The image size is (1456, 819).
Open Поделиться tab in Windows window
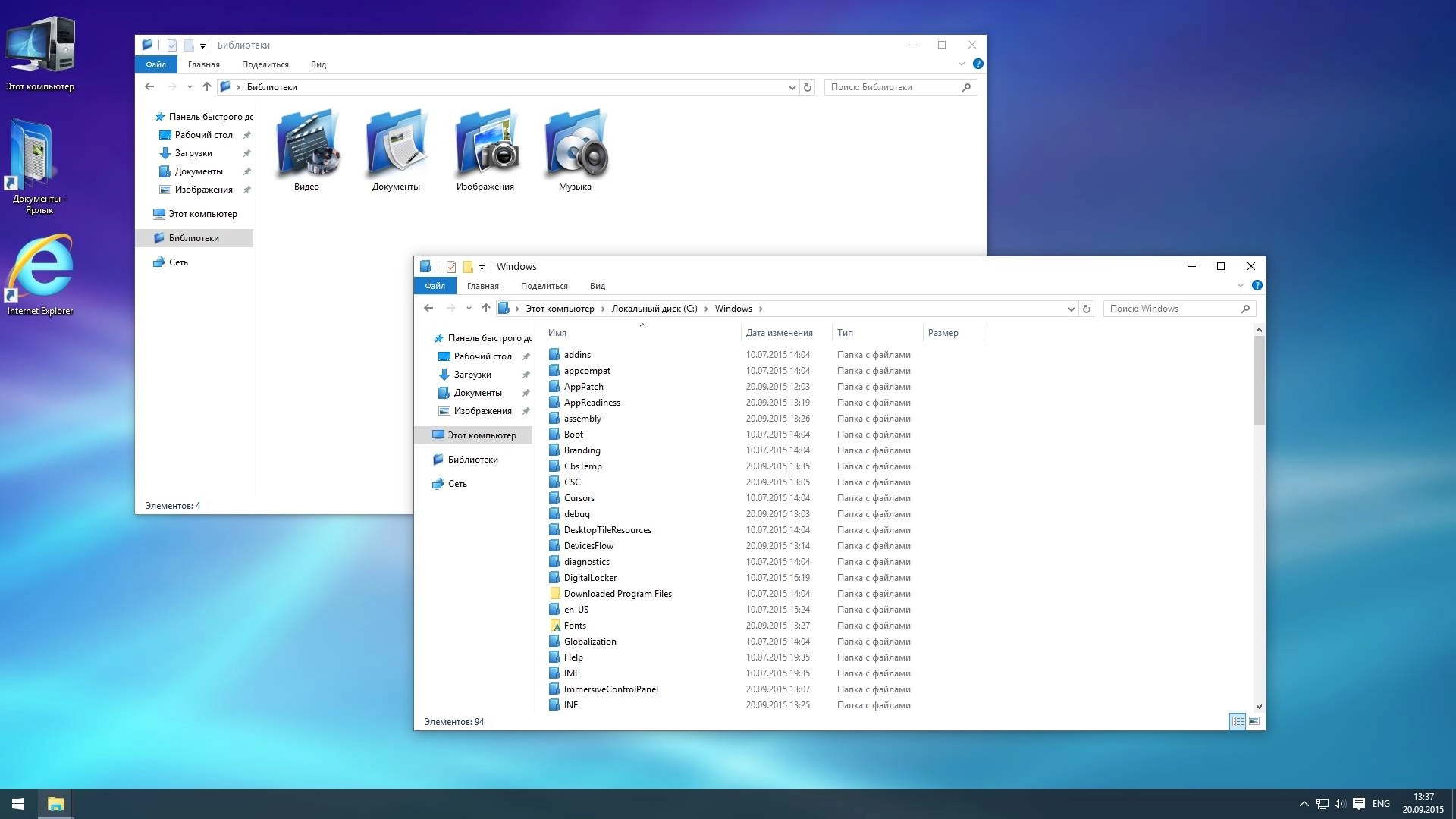tap(544, 286)
